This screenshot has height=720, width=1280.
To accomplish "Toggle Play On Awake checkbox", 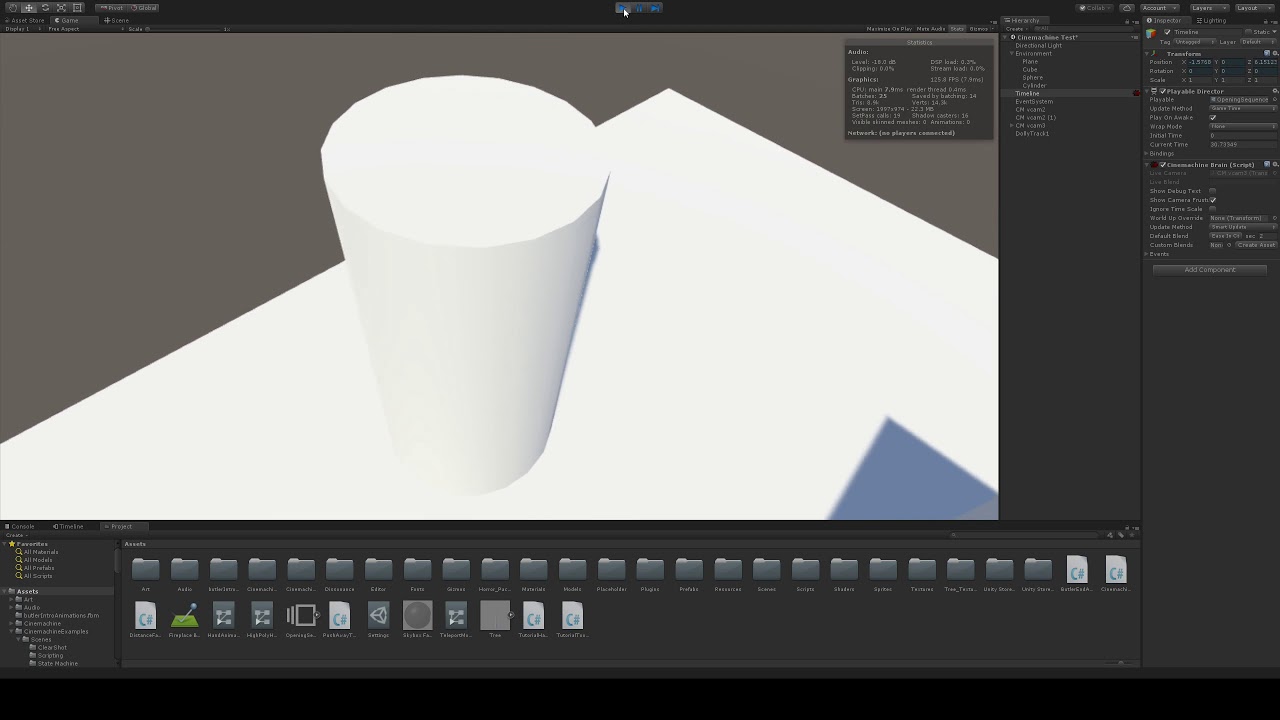I will pyautogui.click(x=1213, y=118).
